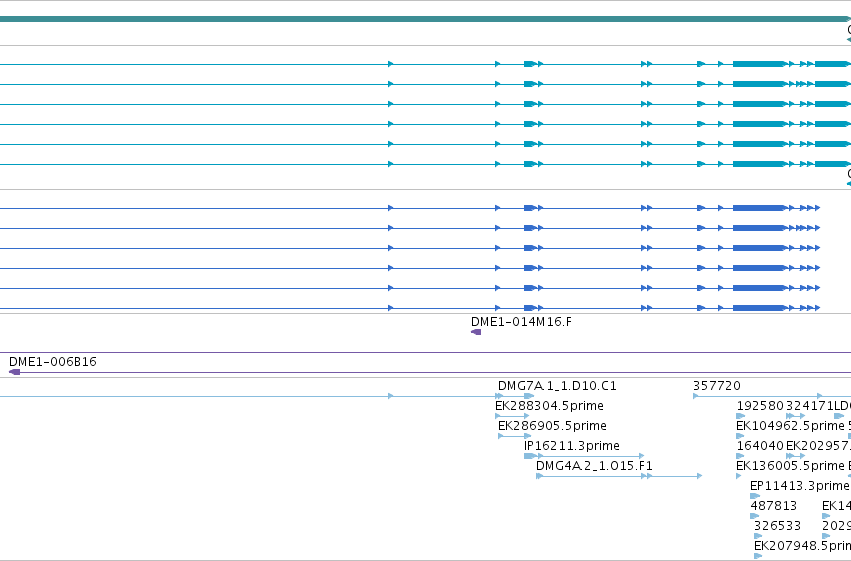Select the DME1-014M16.F feature label

click(521, 322)
